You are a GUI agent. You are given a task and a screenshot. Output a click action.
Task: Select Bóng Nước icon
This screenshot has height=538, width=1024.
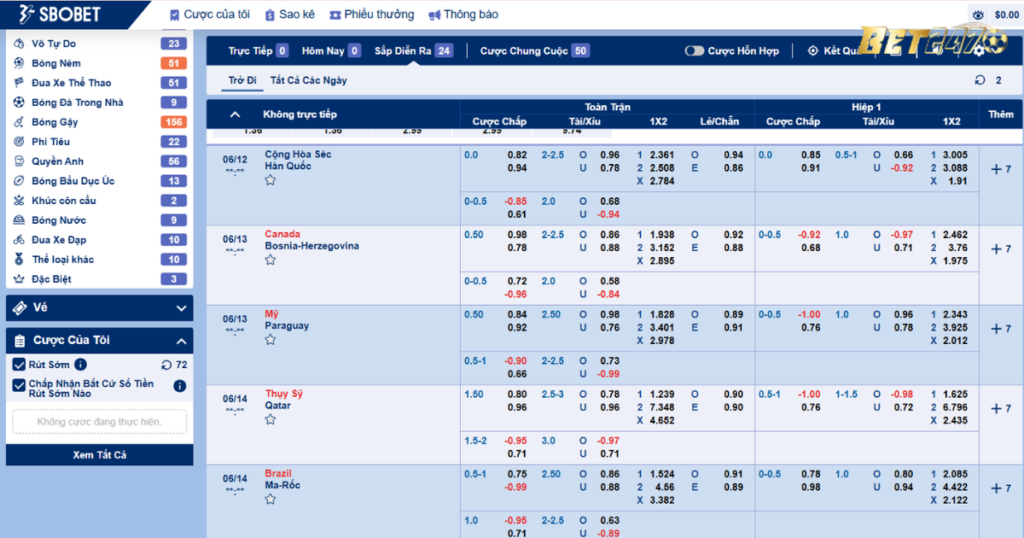(19, 220)
